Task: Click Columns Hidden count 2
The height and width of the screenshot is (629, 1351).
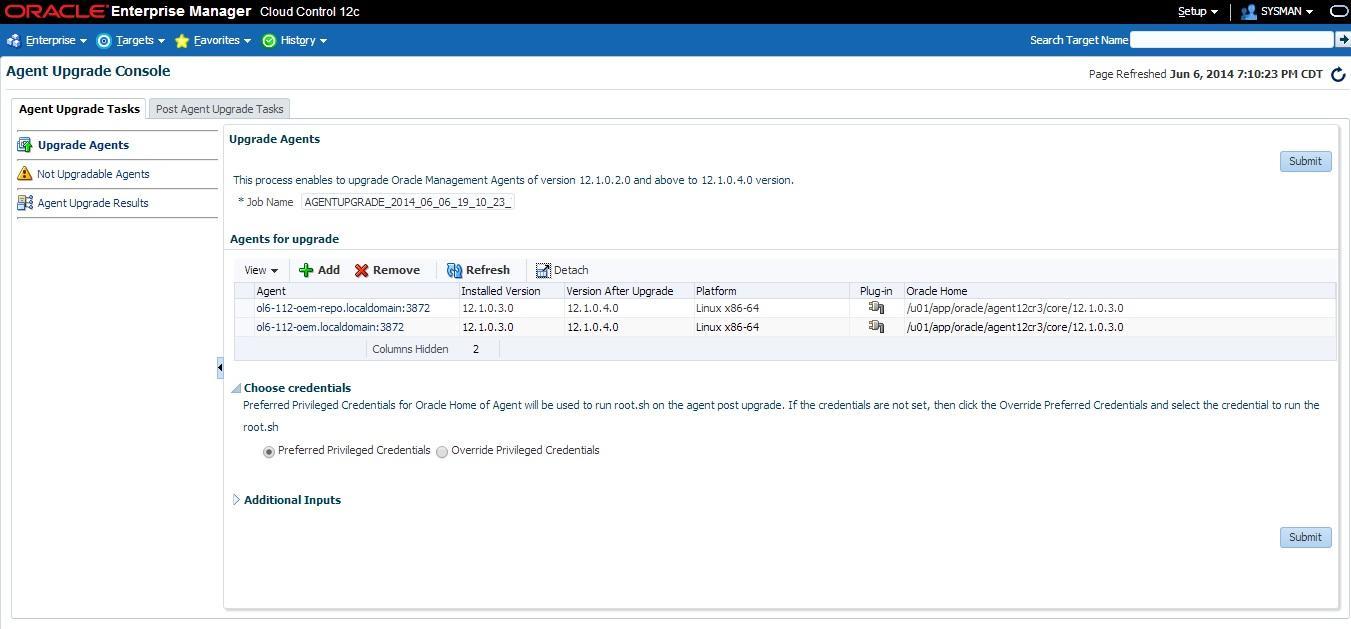Action: (476, 349)
